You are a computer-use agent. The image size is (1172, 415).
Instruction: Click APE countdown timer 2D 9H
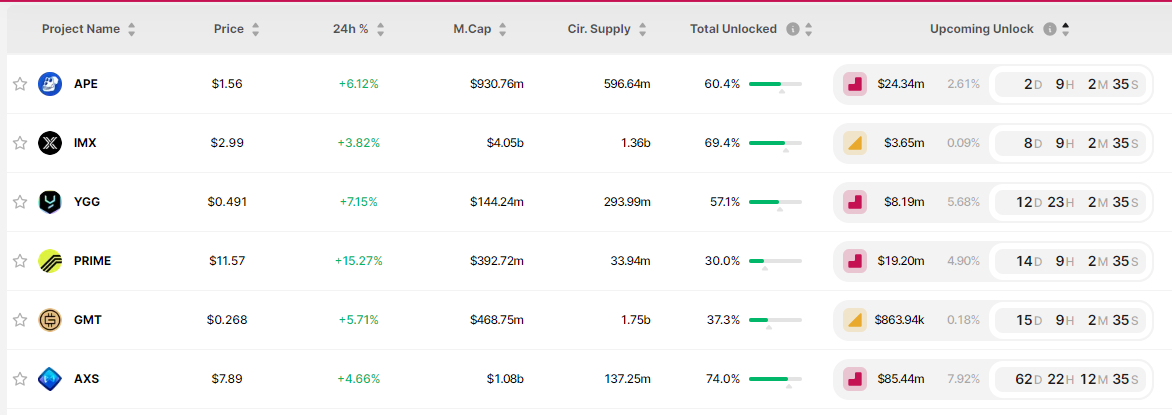click(1071, 84)
